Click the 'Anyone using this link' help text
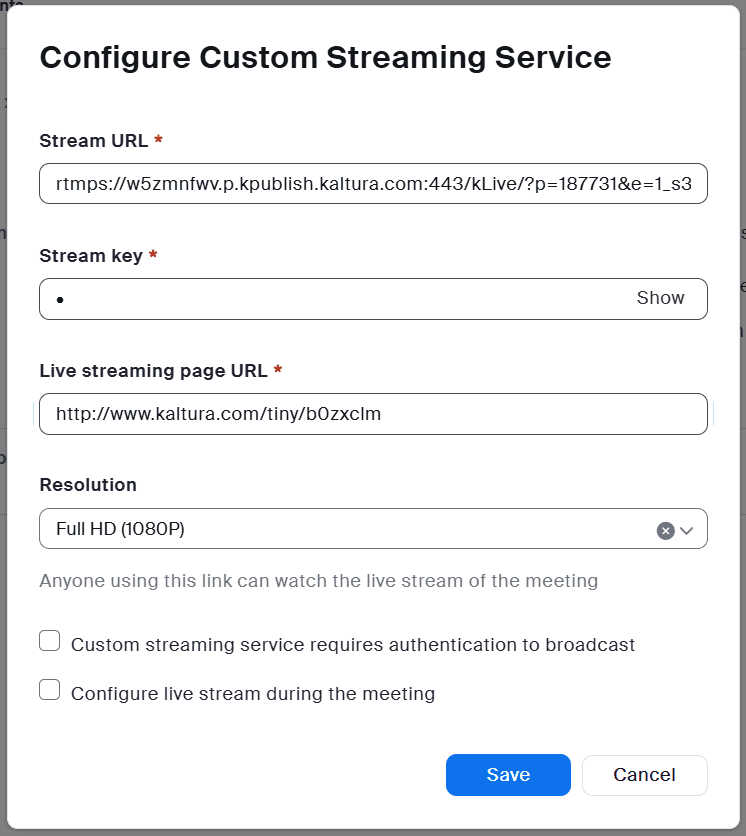This screenshot has width=746, height=836. coord(318,580)
